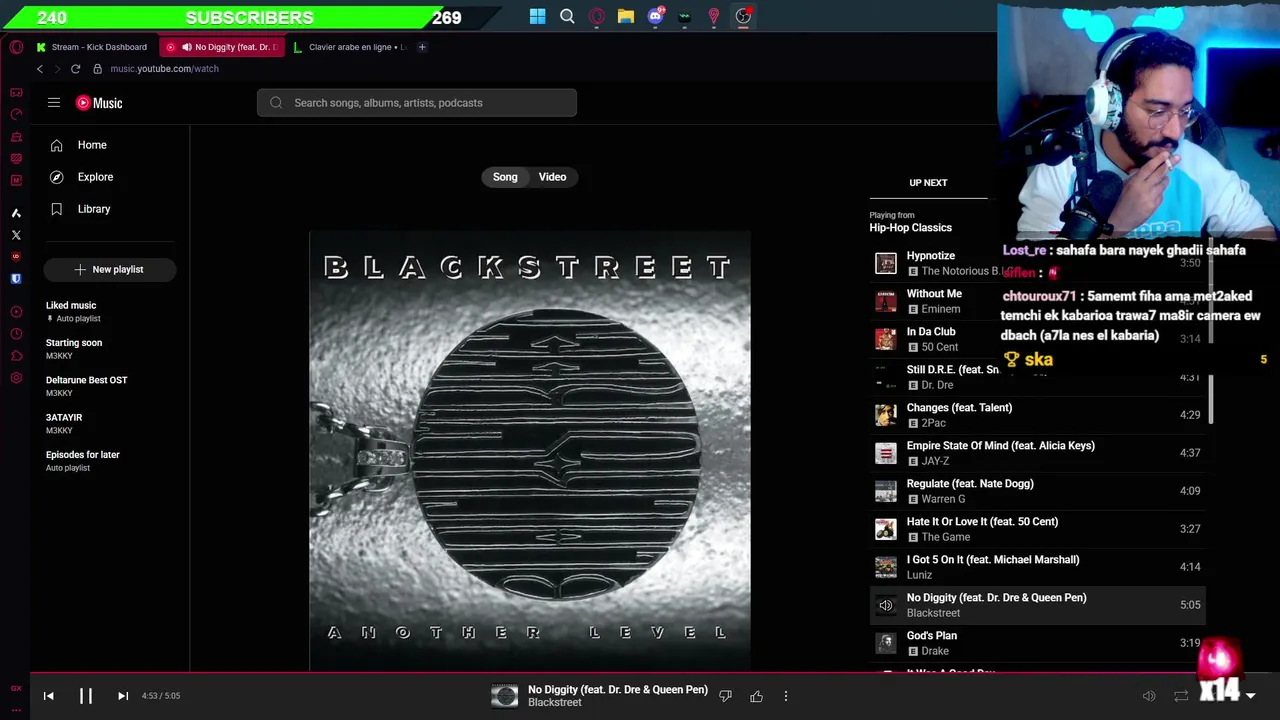Dislike the song No Diggity
This screenshot has height=720, width=1280.
pos(726,696)
